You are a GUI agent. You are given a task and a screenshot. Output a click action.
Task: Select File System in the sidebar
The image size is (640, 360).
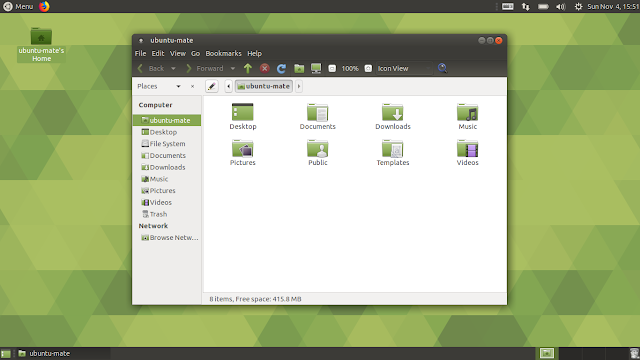point(167,144)
